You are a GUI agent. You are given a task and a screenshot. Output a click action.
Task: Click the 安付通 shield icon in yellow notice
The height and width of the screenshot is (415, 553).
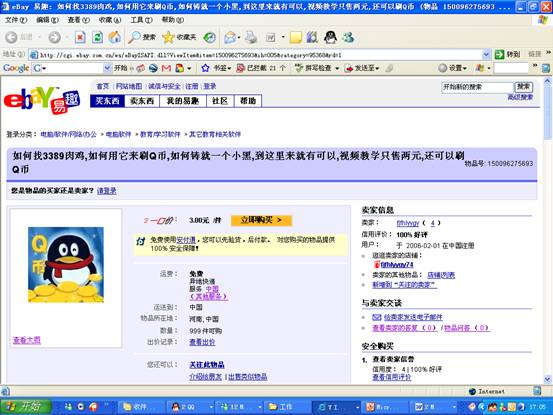click(x=141, y=241)
